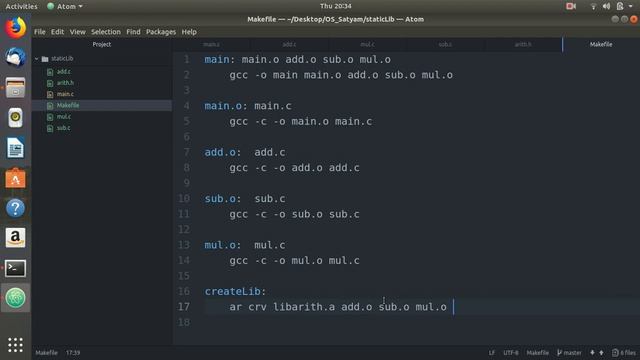Open the View menu
640x360 pixels.
click(x=78, y=32)
